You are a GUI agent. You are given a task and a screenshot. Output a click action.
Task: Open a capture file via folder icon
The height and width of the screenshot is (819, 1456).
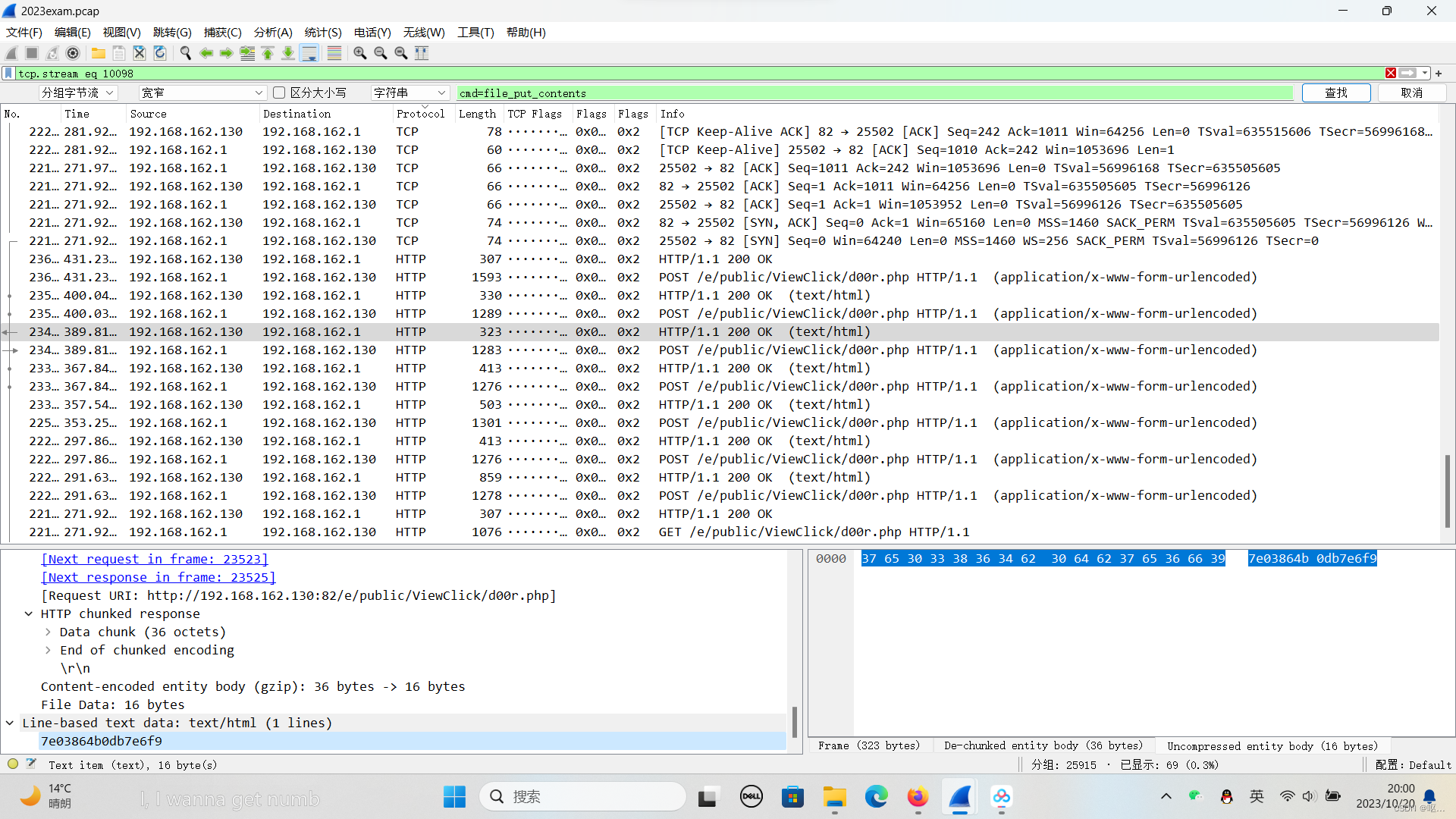point(99,53)
